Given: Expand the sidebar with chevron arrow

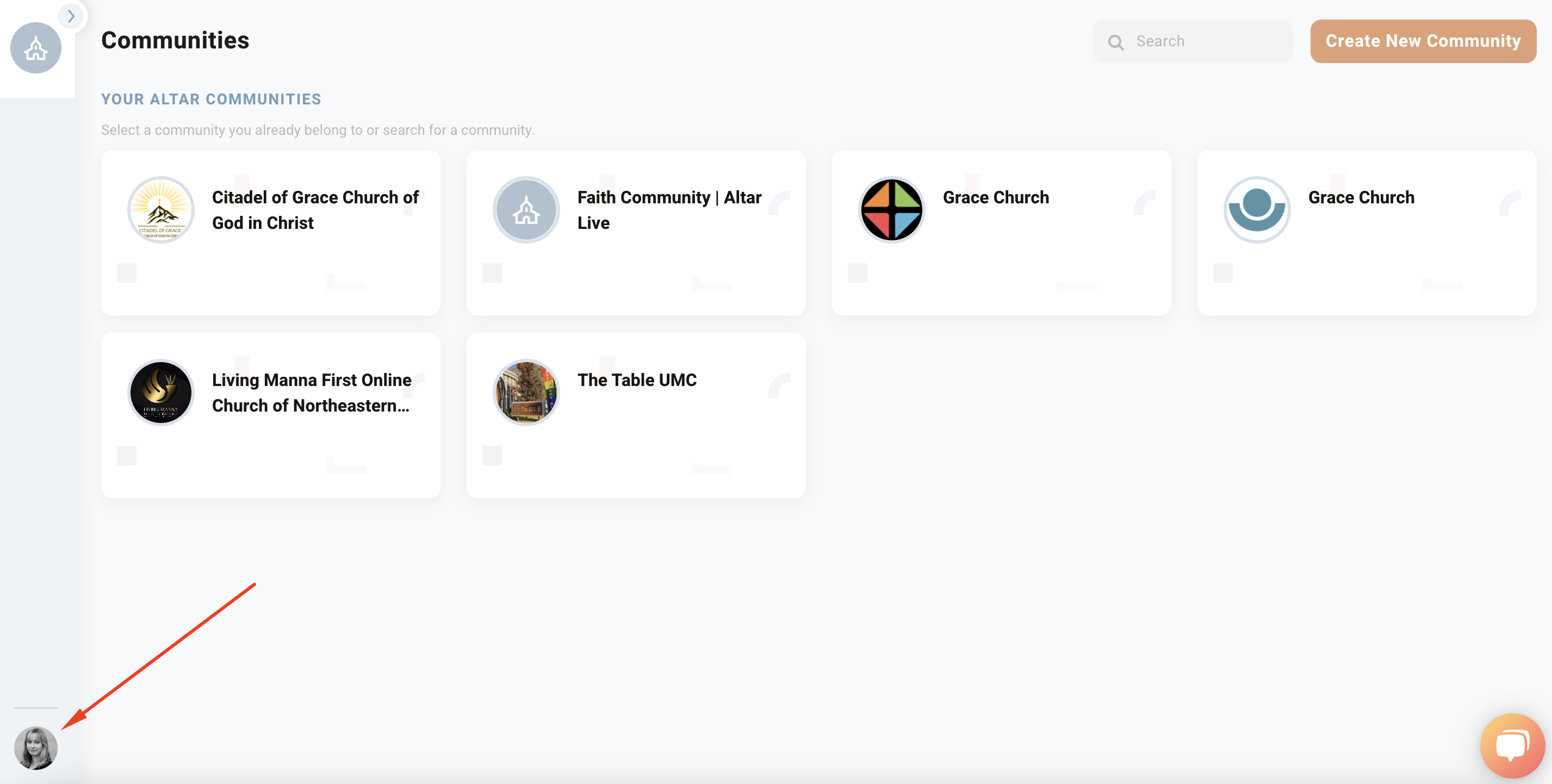Looking at the screenshot, I should [71, 16].
